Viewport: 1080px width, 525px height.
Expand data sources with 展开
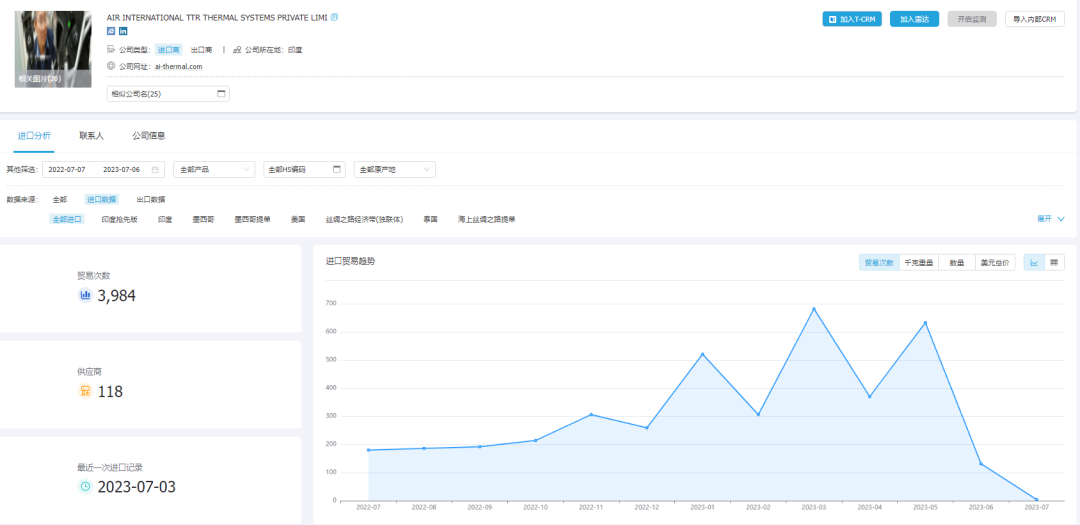[1049, 219]
